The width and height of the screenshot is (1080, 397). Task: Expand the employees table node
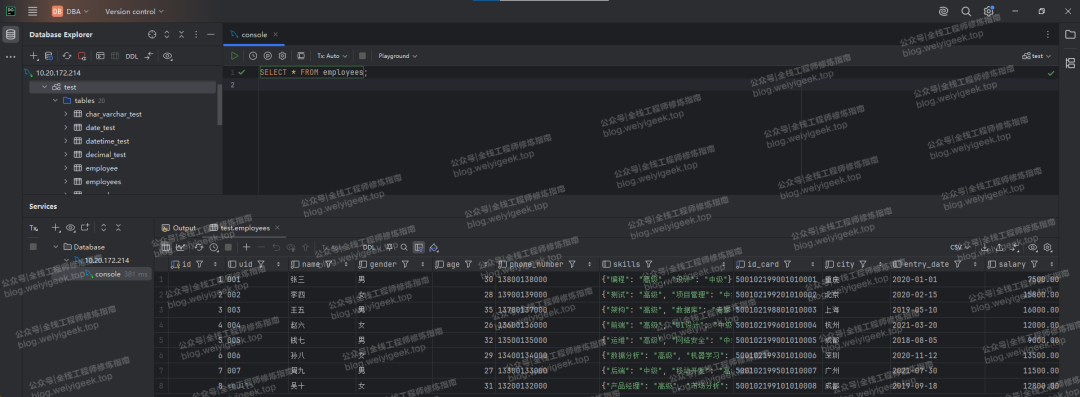tap(66, 182)
